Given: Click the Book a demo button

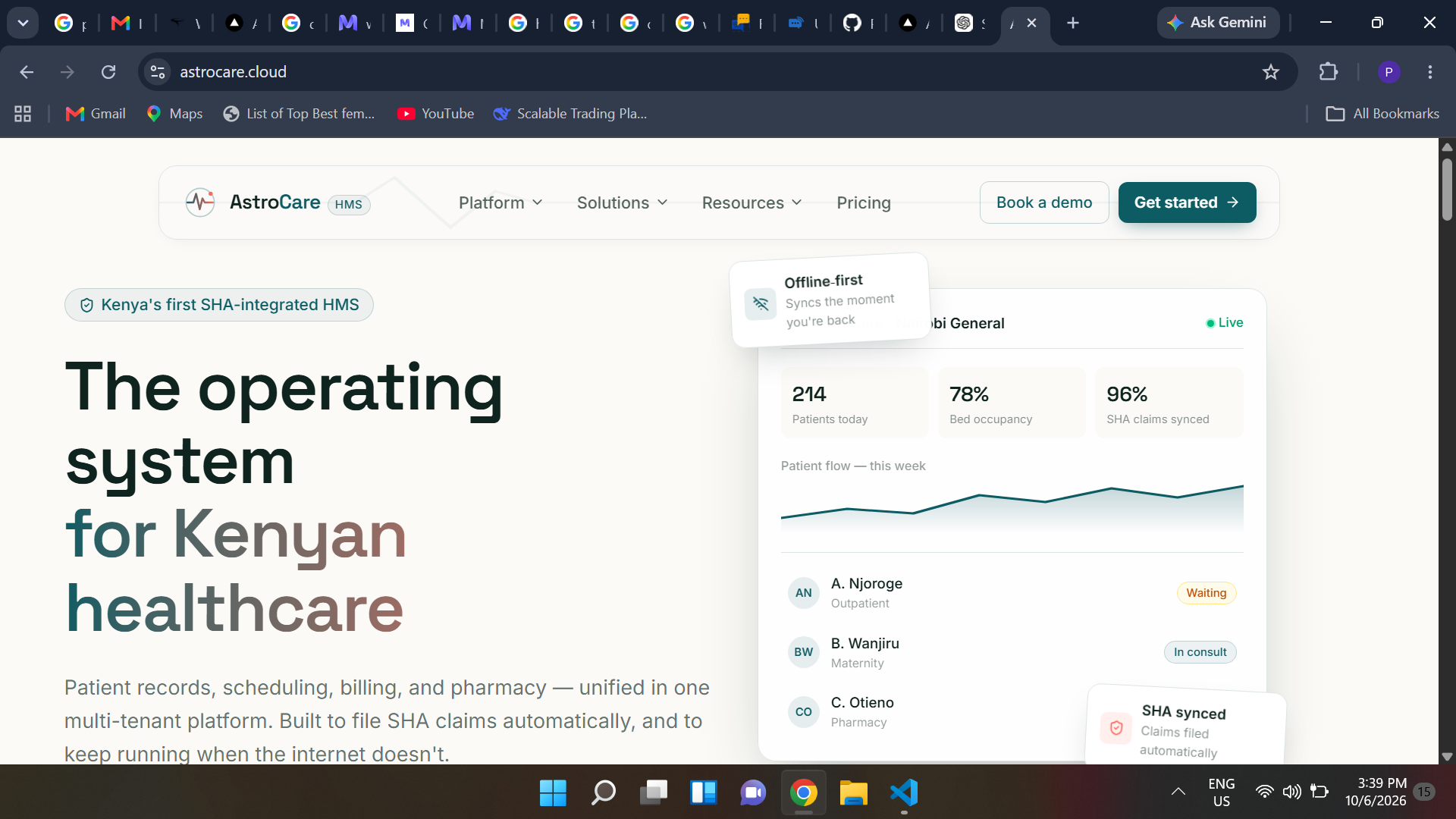Looking at the screenshot, I should [x=1044, y=202].
